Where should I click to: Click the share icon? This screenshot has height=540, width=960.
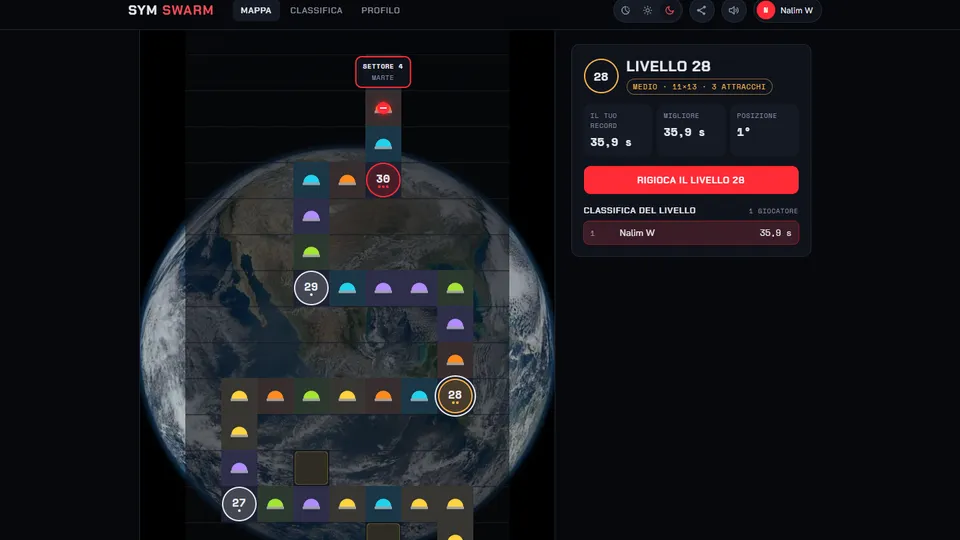702,10
